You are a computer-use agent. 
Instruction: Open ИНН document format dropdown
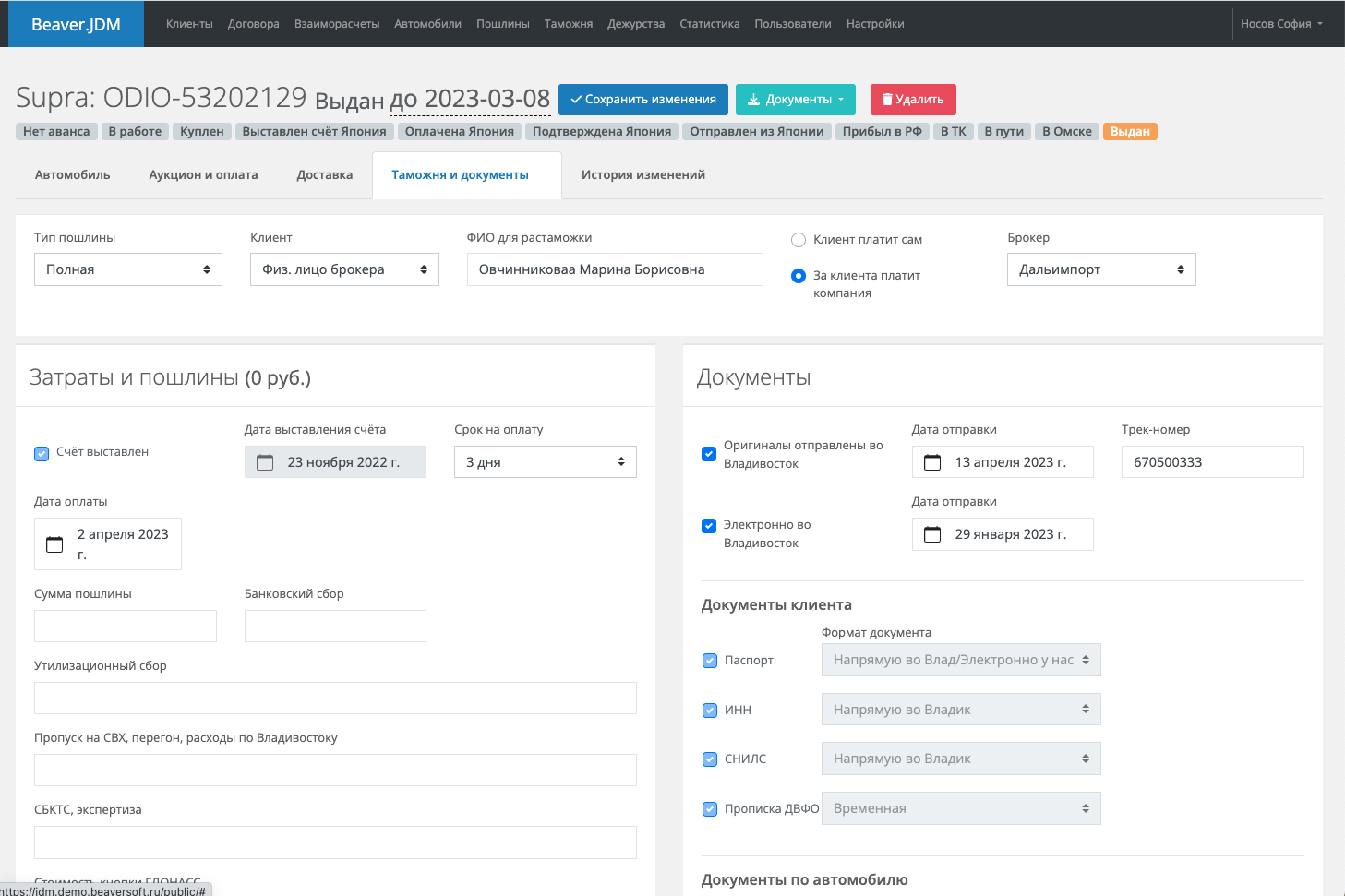click(961, 710)
